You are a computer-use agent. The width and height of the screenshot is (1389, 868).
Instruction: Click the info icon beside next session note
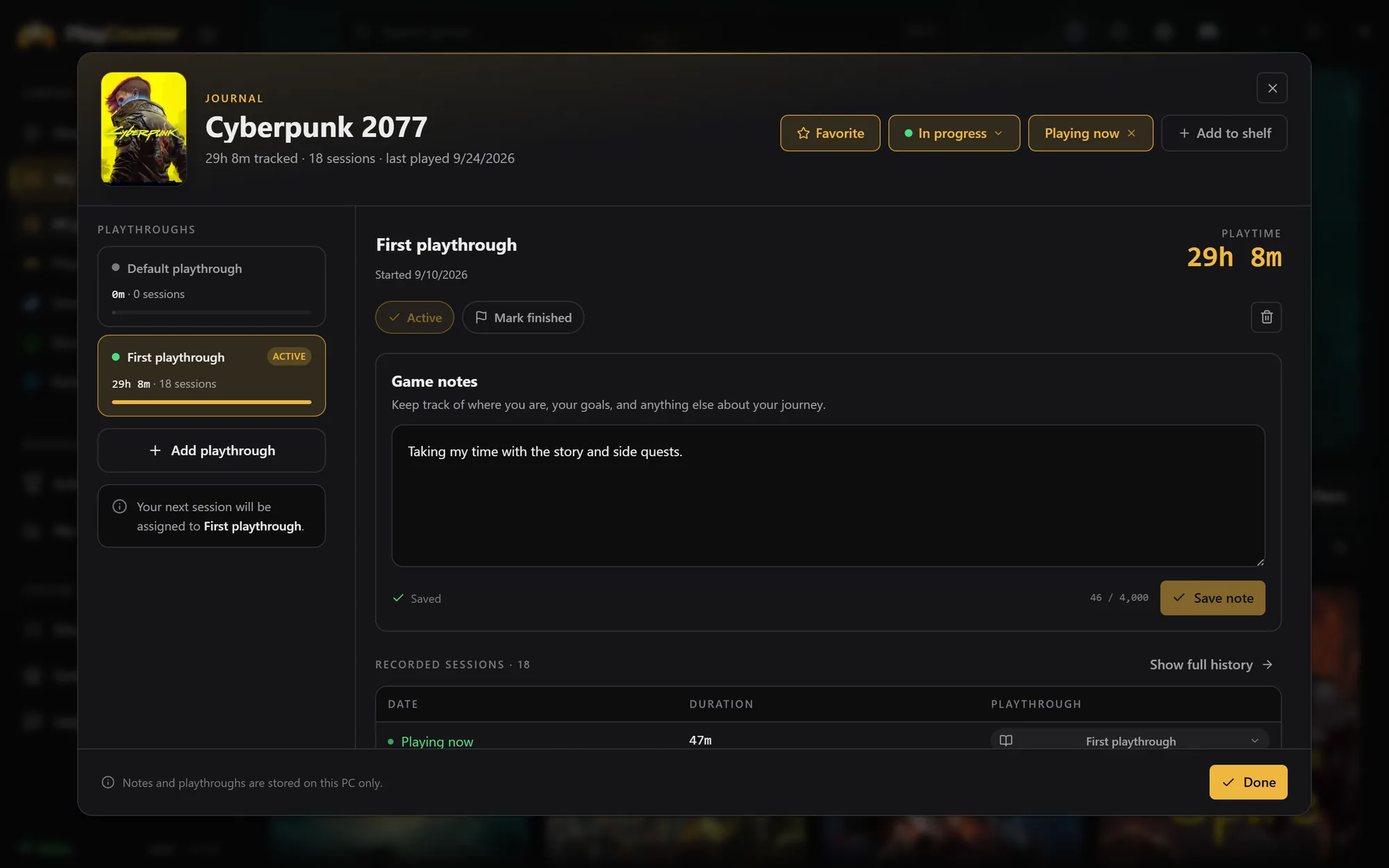[x=119, y=507]
